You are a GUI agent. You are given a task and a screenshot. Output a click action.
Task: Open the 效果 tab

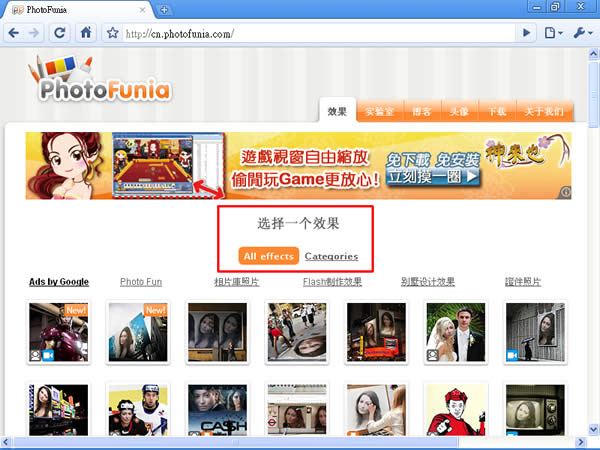337,111
